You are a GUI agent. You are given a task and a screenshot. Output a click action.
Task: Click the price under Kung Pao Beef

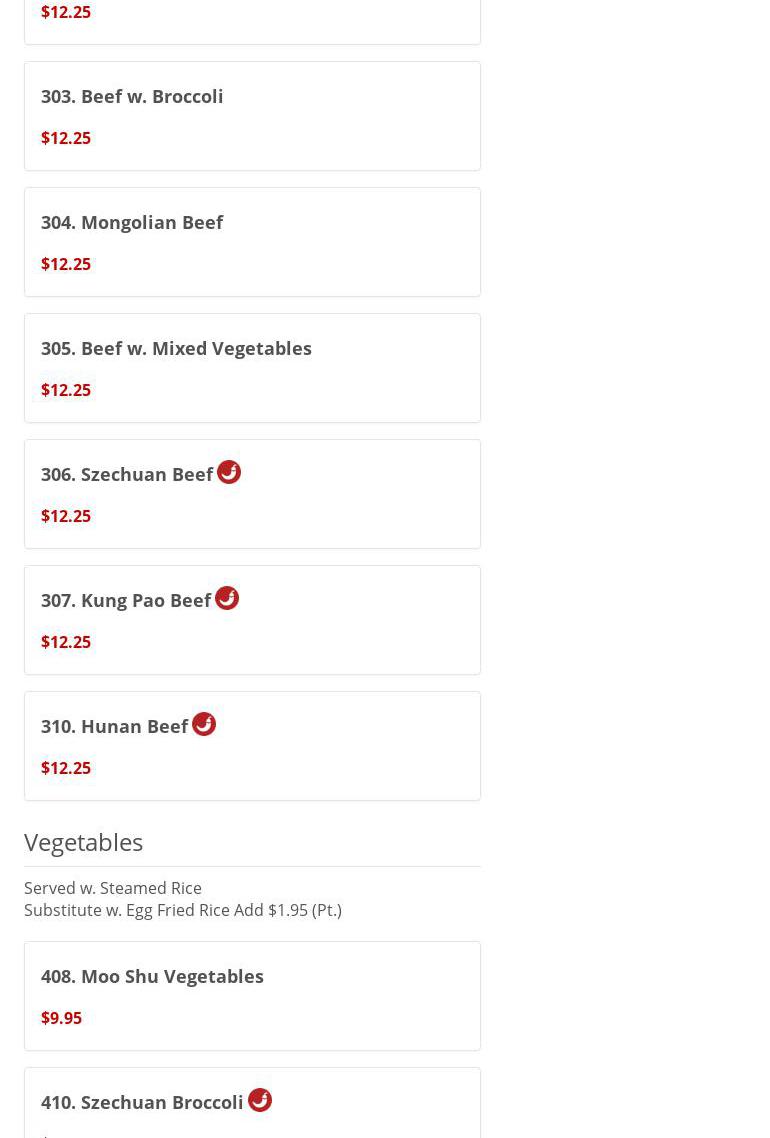pos(66,642)
